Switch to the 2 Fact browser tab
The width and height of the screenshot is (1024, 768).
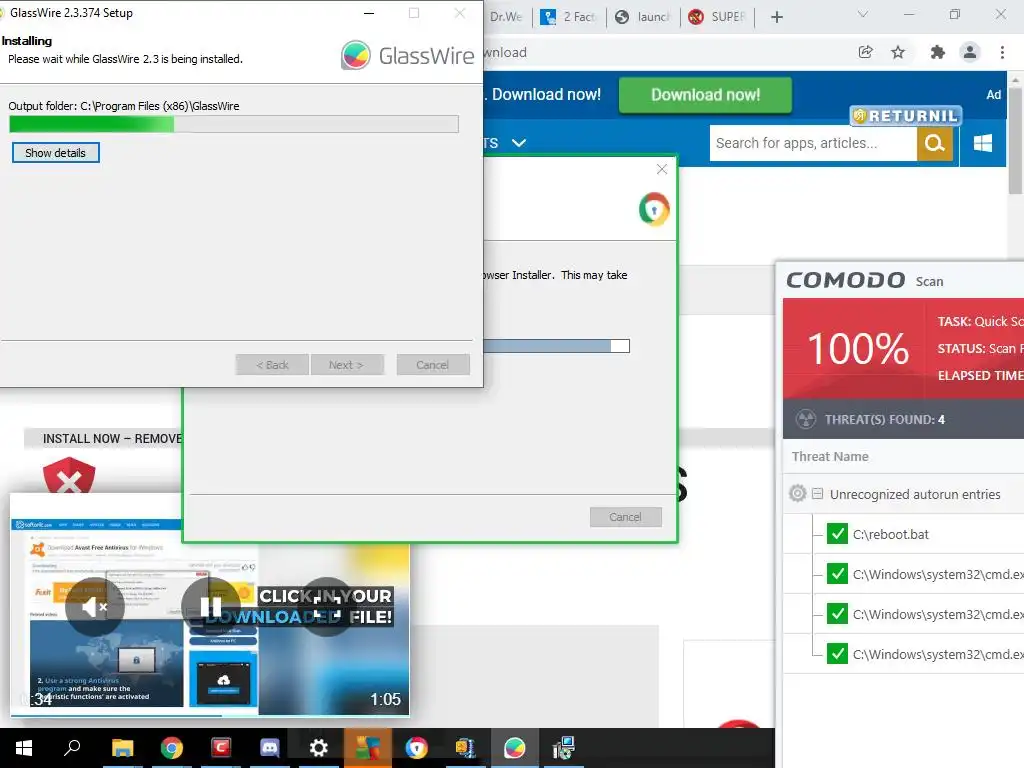569,17
